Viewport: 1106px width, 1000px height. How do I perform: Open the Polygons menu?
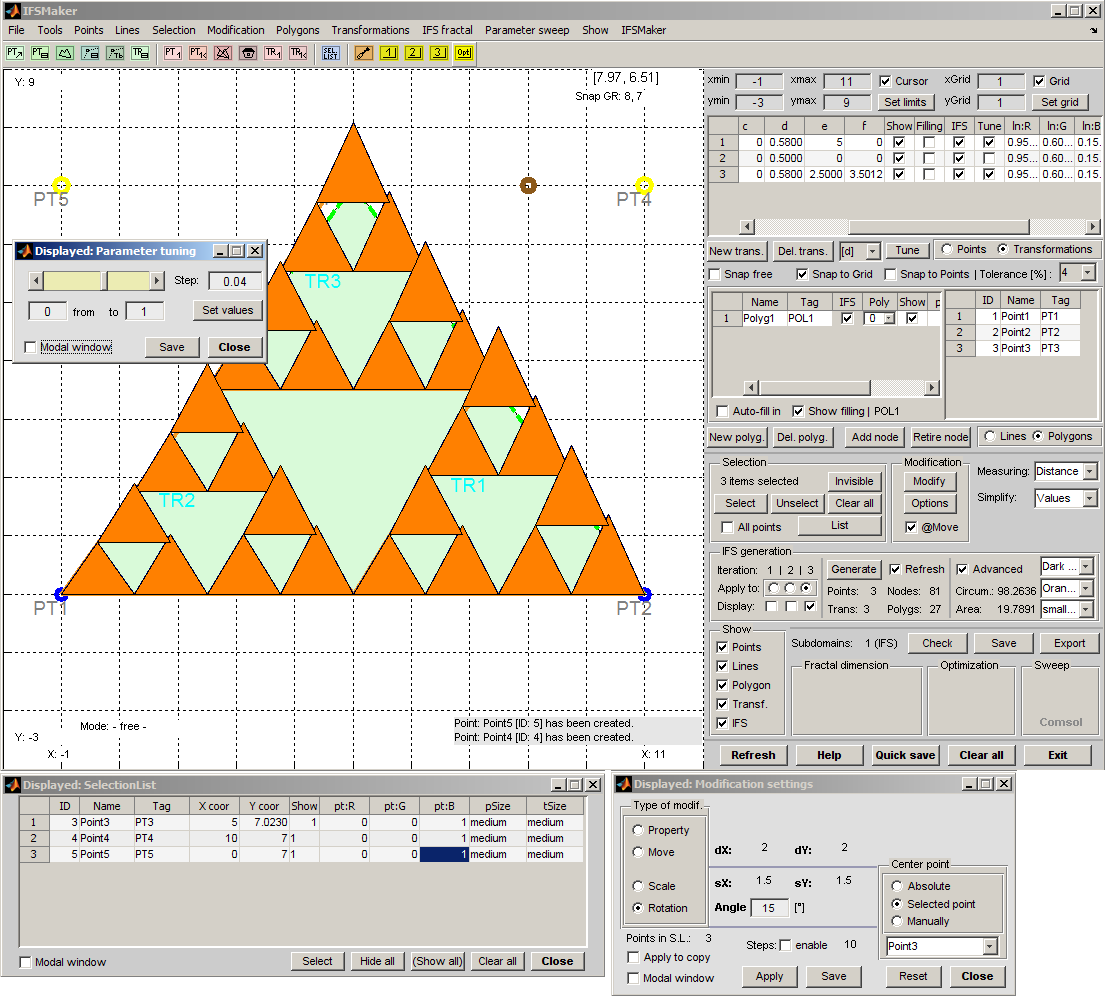tap(298, 30)
